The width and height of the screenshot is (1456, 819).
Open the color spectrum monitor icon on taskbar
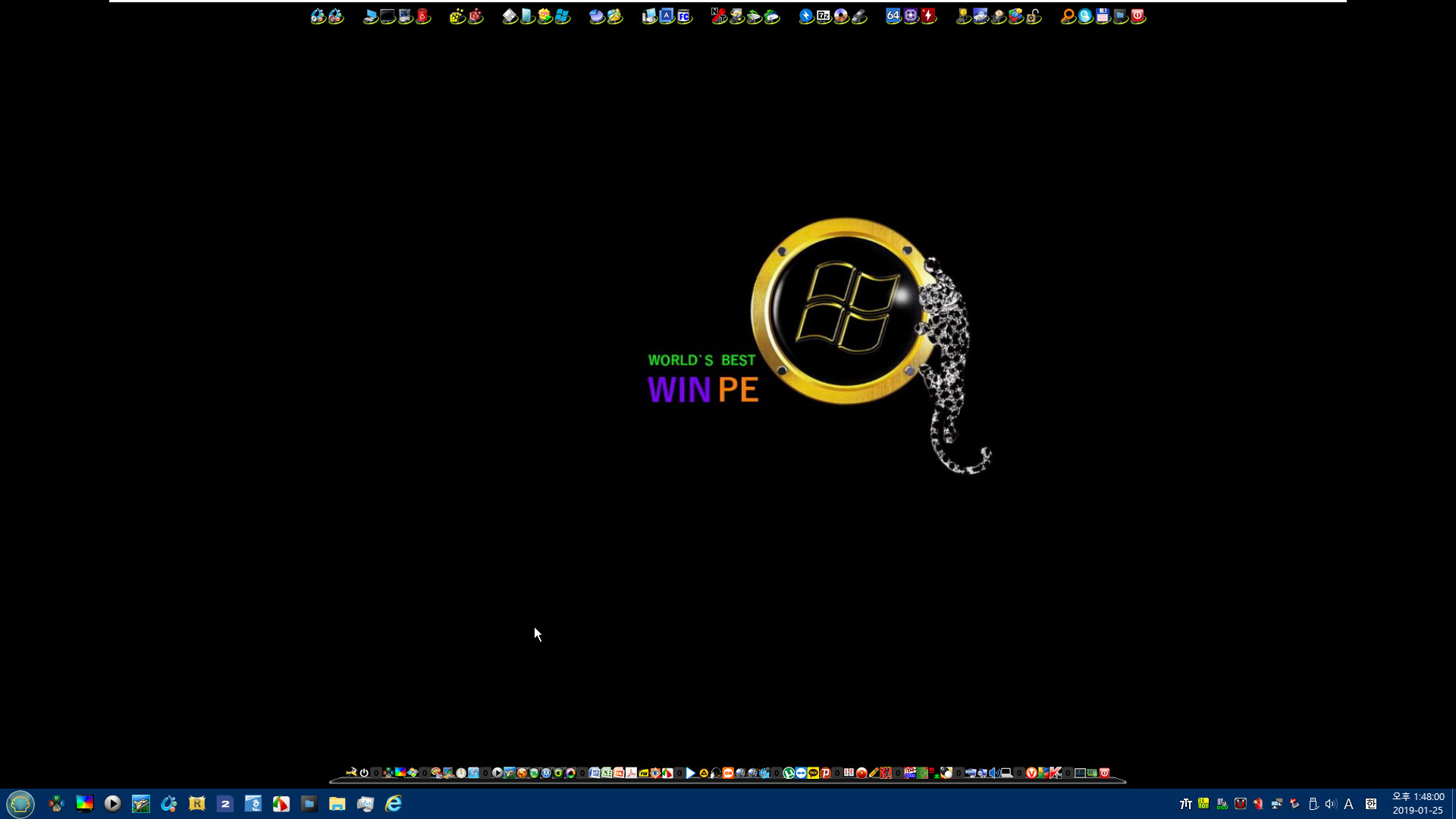(85, 804)
